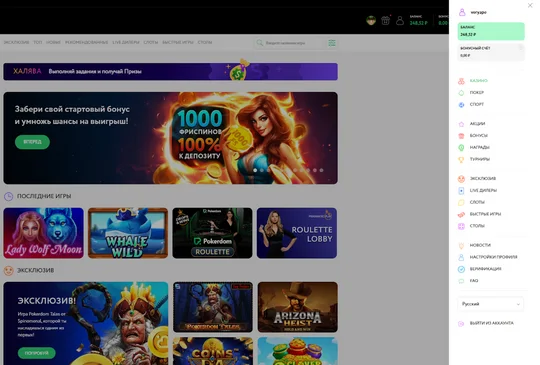Open the Спорт section icon

pyautogui.click(x=461, y=105)
